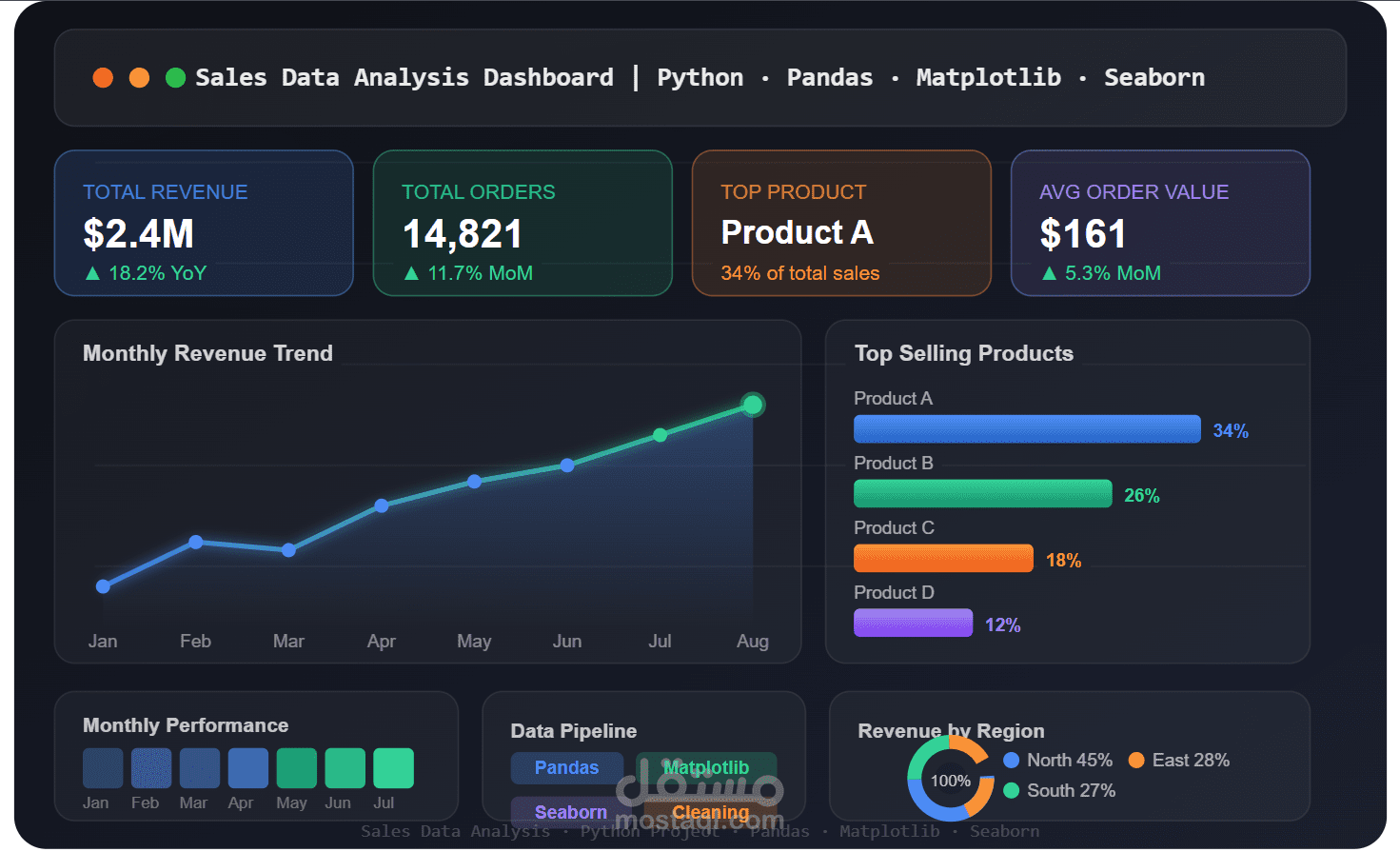Viewport: 1400px width, 852px height.
Task: Click the Jul data point on revenue trend
Action: (x=660, y=435)
